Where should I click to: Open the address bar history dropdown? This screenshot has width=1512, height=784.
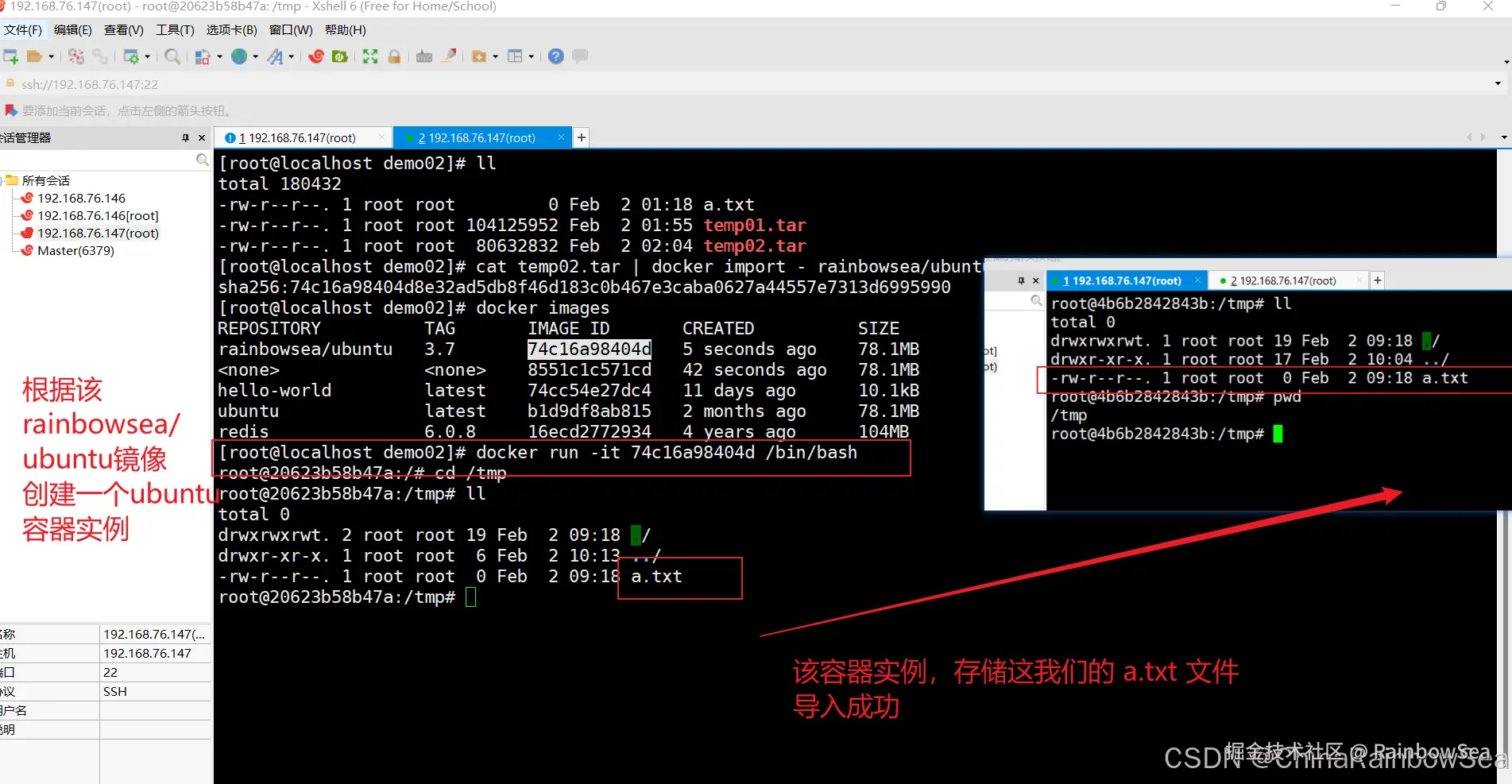[x=1498, y=83]
